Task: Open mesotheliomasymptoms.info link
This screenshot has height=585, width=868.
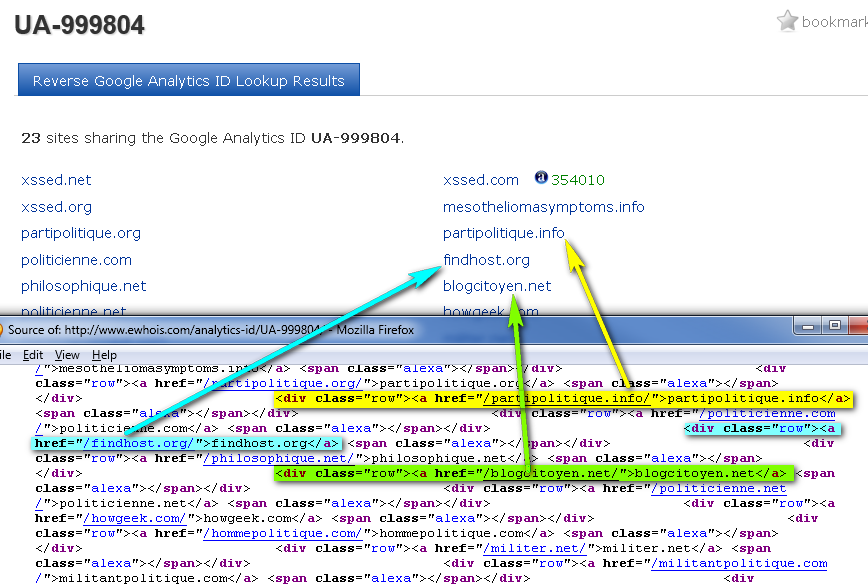Action: tap(544, 207)
